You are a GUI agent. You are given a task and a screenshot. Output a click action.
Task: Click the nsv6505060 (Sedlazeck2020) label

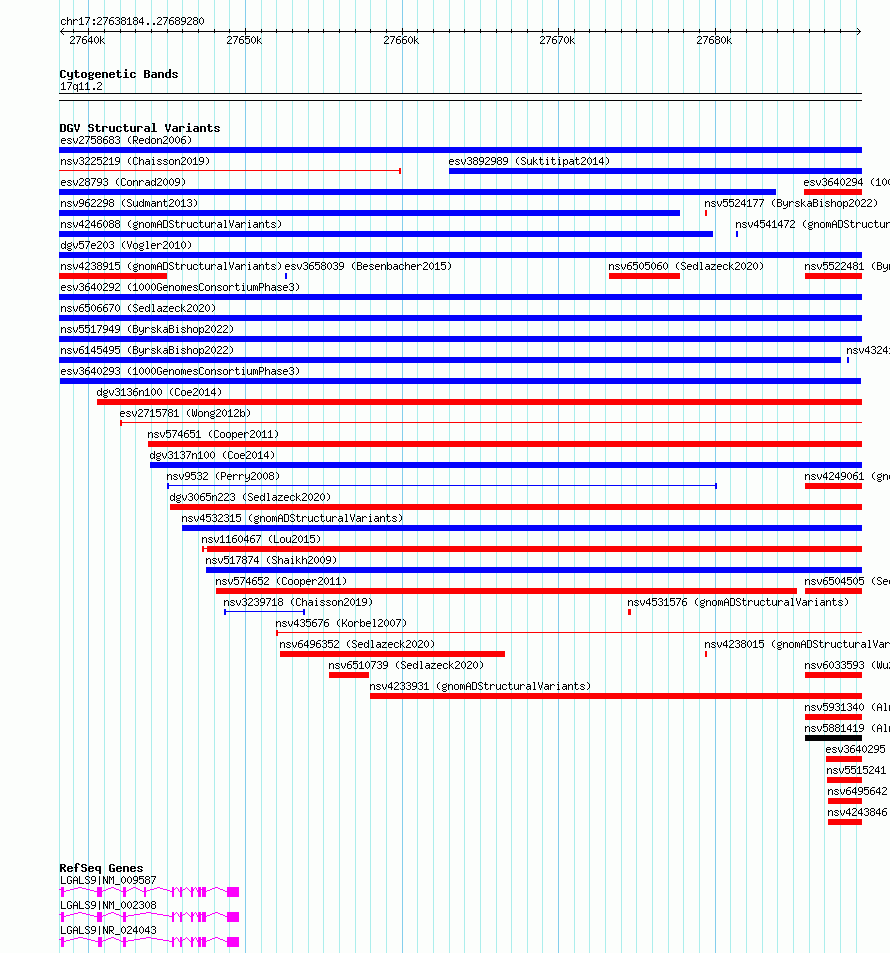(686, 266)
